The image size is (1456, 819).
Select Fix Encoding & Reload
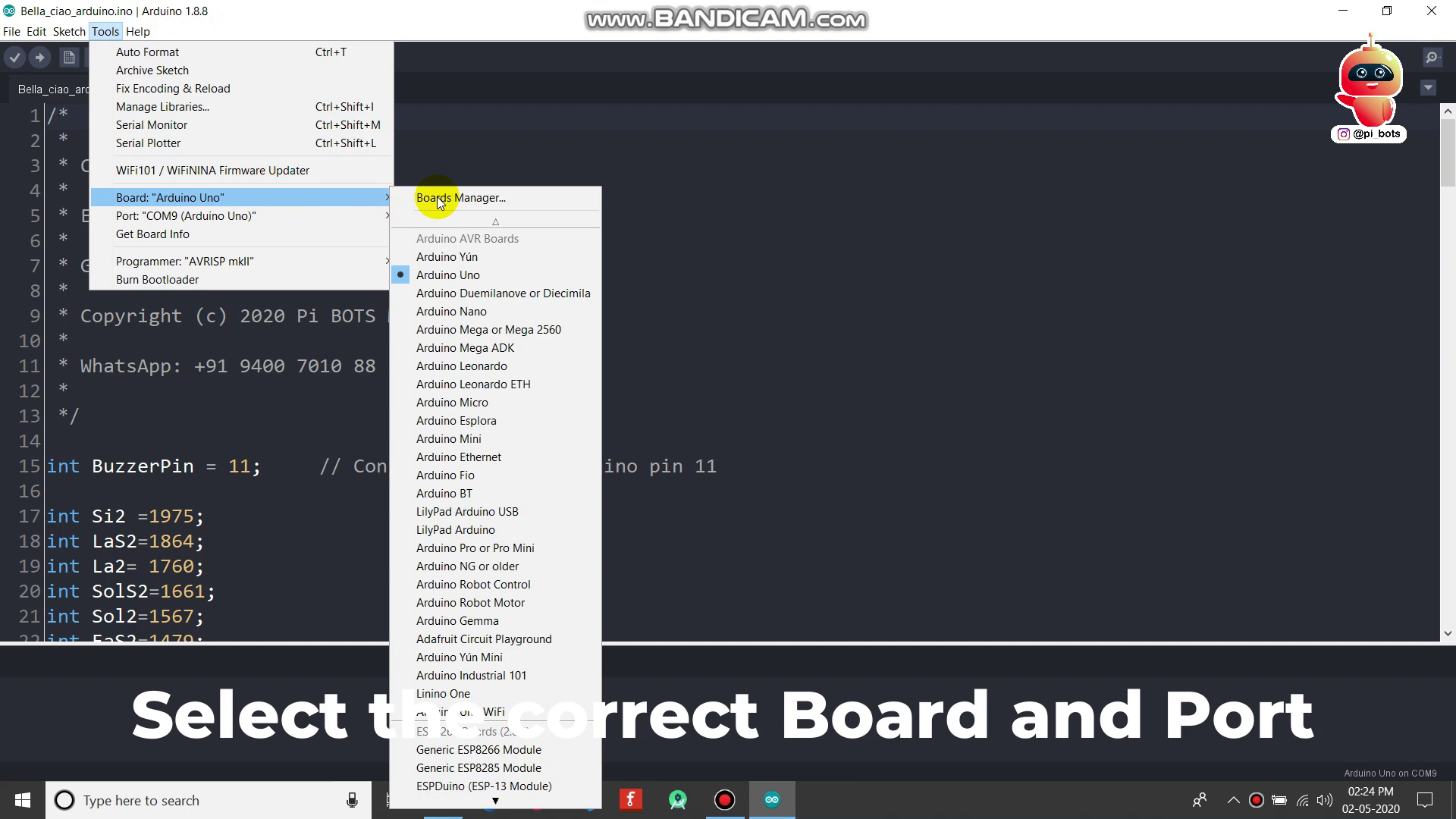click(x=241, y=89)
